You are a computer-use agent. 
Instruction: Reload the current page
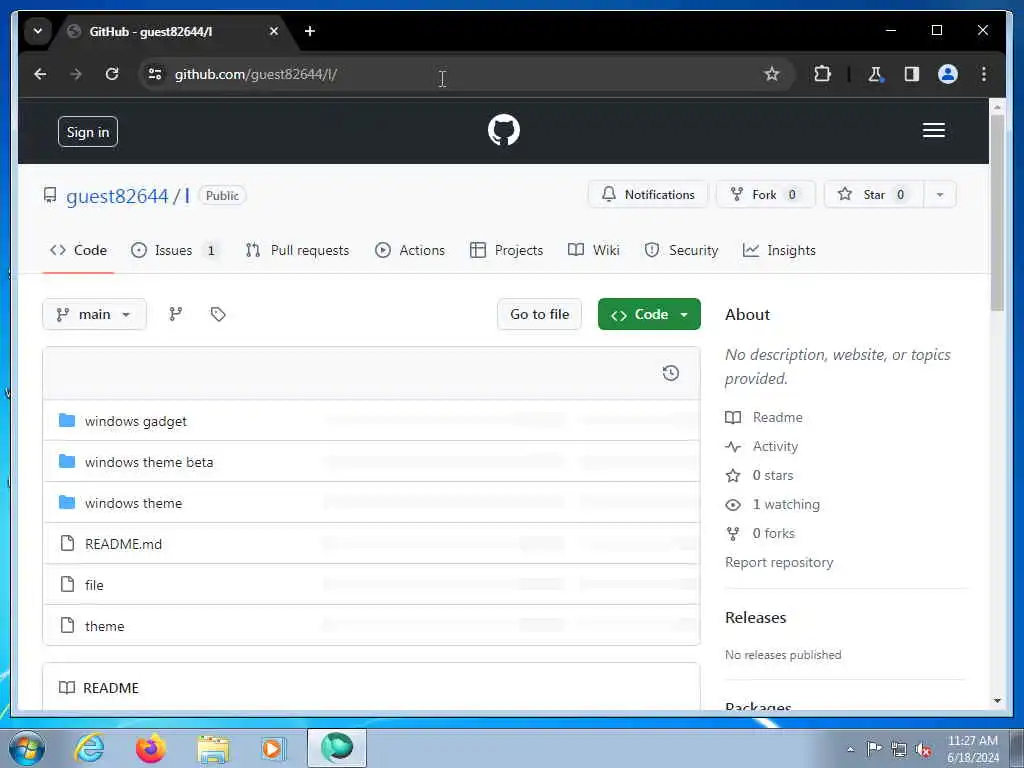click(x=112, y=74)
